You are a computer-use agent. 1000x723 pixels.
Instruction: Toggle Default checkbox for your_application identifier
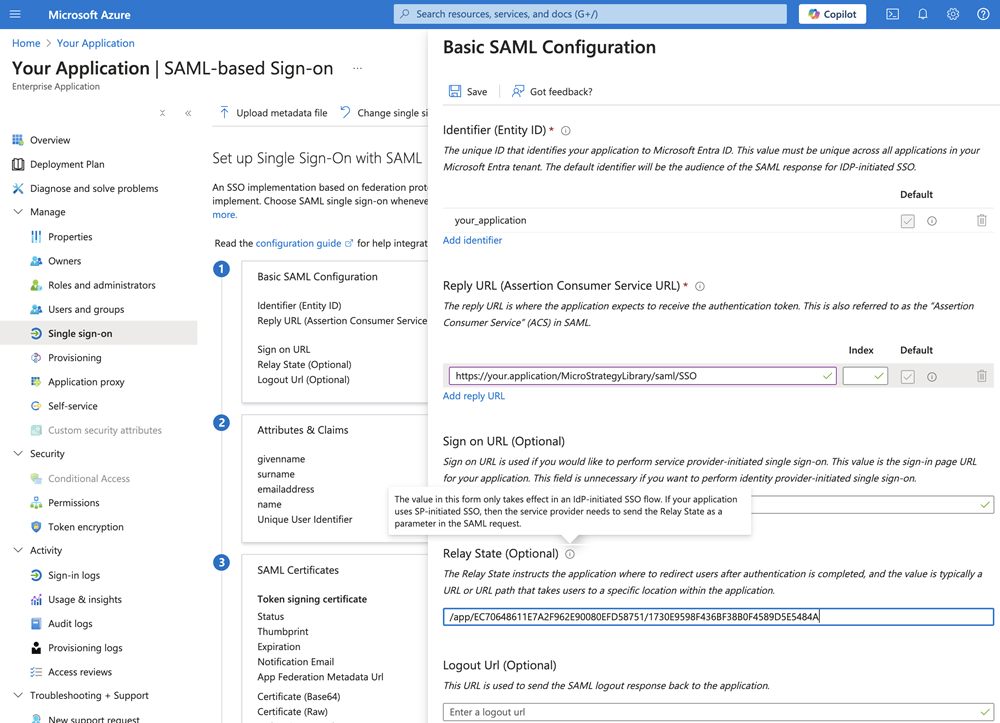tap(908, 221)
